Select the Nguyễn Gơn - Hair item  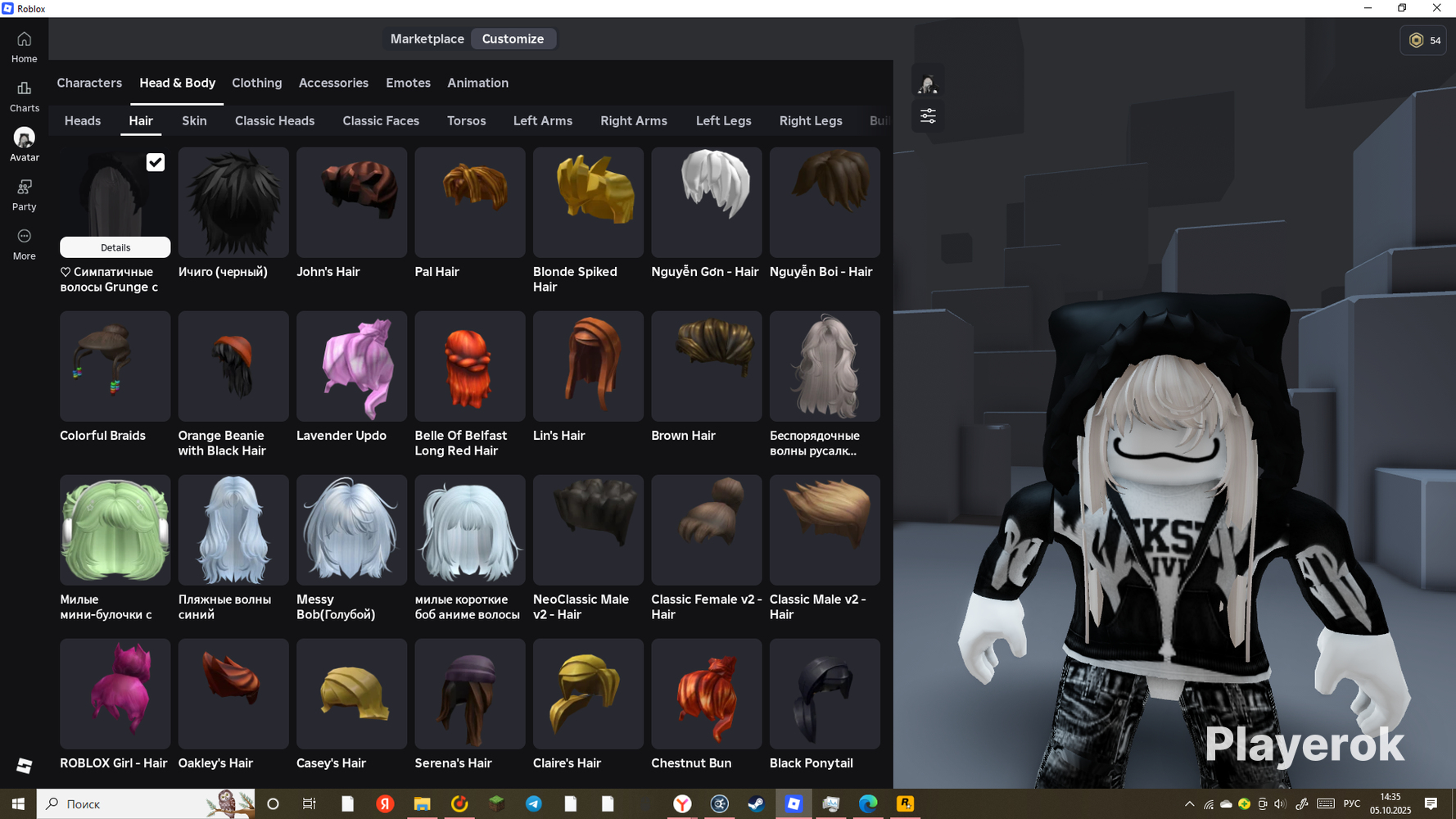707,202
